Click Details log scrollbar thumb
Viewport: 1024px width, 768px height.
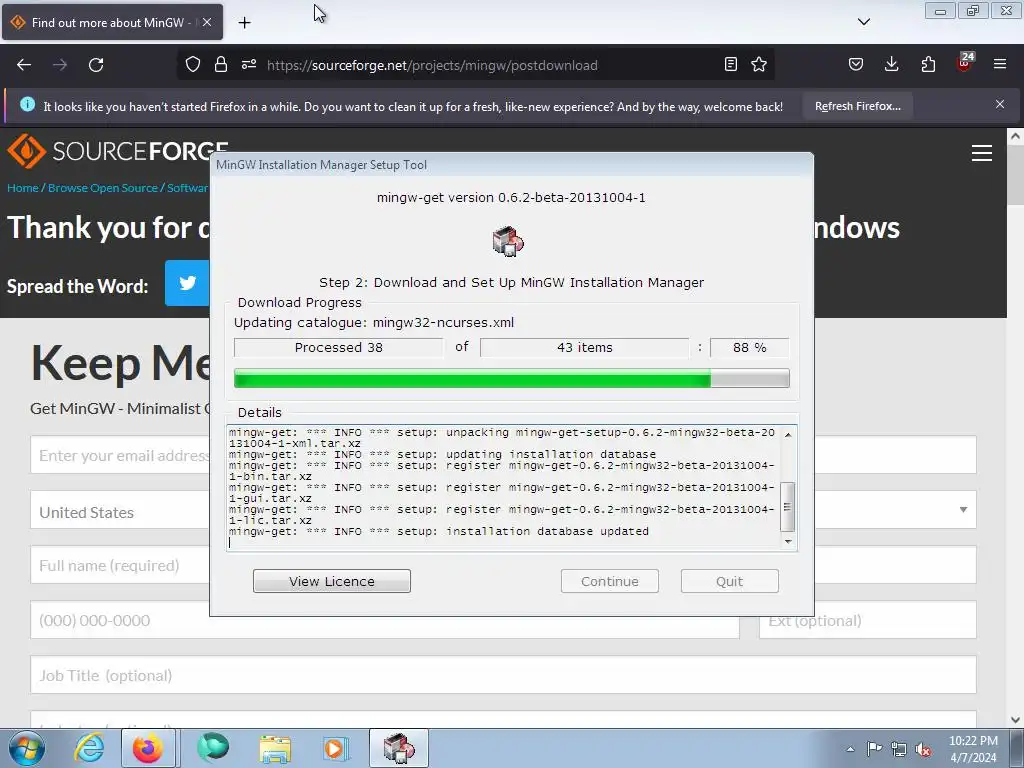click(x=788, y=507)
